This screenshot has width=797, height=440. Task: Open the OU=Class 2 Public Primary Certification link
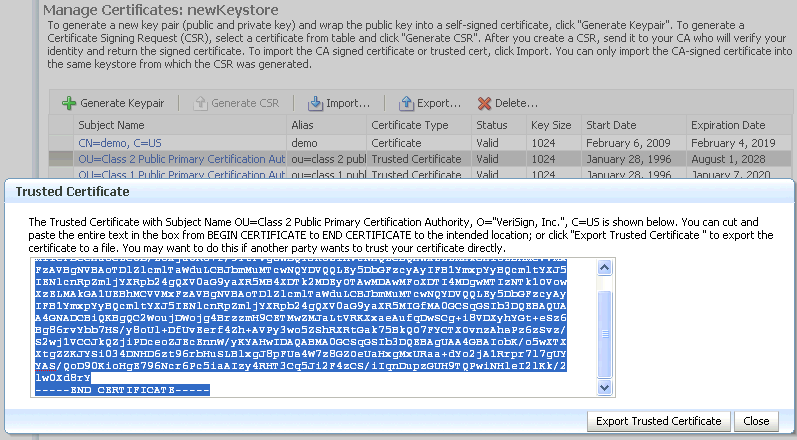point(181,159)
